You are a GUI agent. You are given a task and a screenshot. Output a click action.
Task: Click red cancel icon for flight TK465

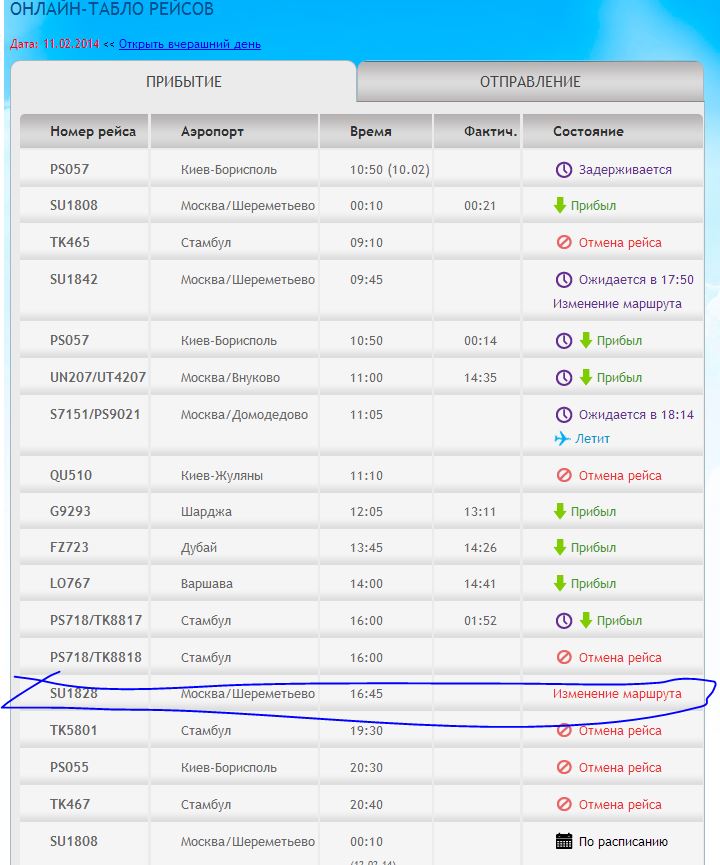pos(563,243)
